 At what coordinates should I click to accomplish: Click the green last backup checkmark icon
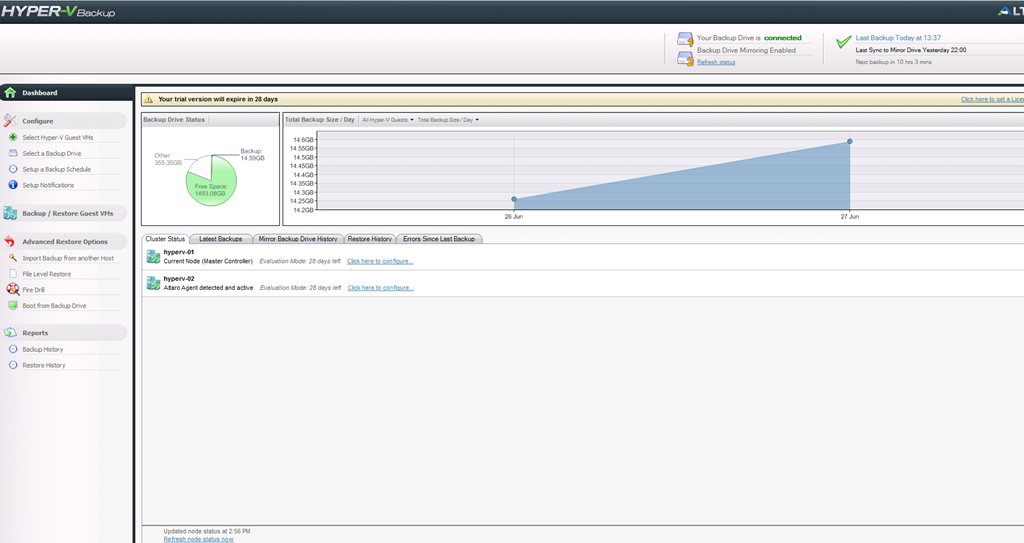click(x=844, y=42)
